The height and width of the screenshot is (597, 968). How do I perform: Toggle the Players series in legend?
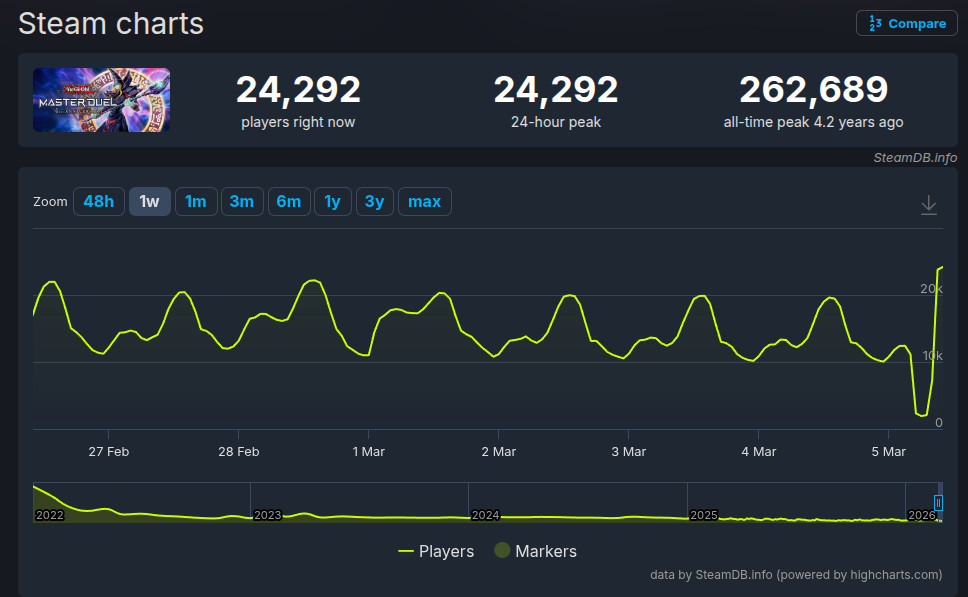coord(436,551)
